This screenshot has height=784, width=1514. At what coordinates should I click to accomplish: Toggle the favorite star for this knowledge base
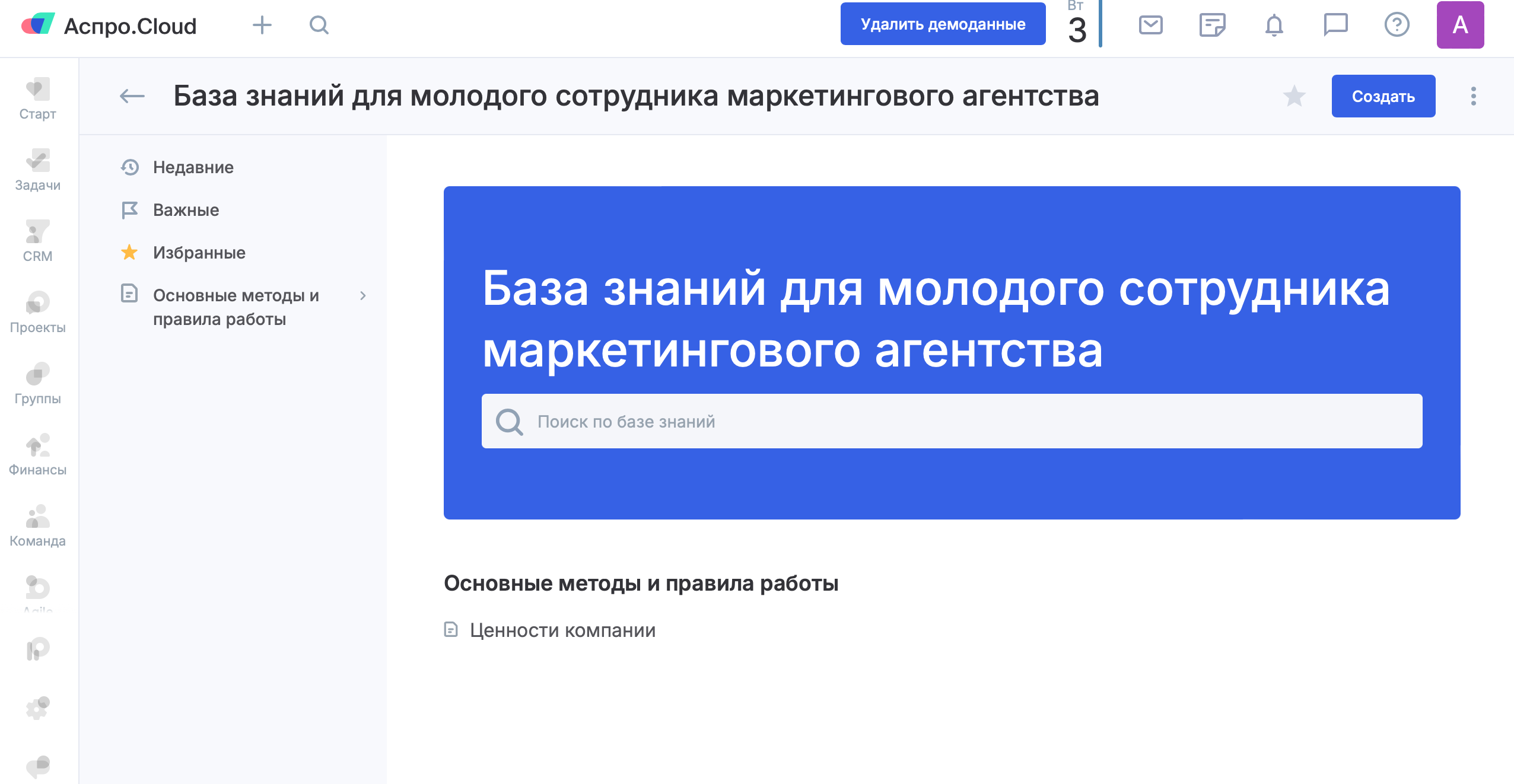(1294, 96)
